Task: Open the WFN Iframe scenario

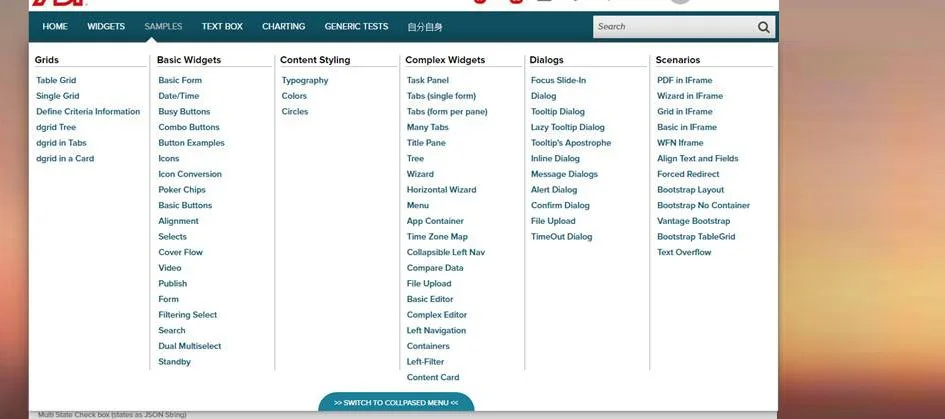Action: [680, 143]
